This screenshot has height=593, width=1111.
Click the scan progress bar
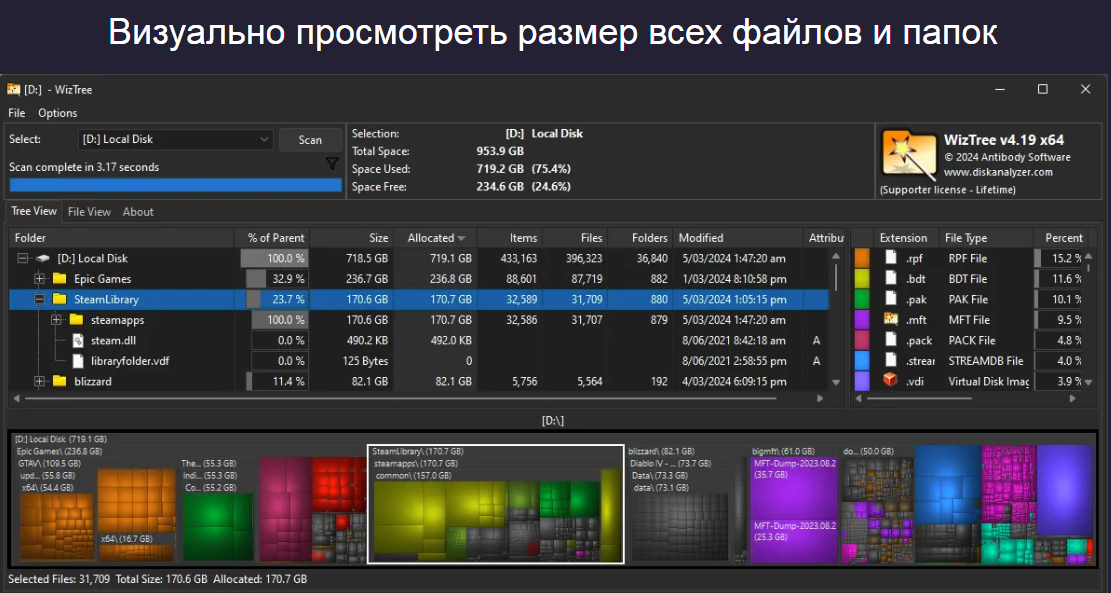[x=176, y=185]
